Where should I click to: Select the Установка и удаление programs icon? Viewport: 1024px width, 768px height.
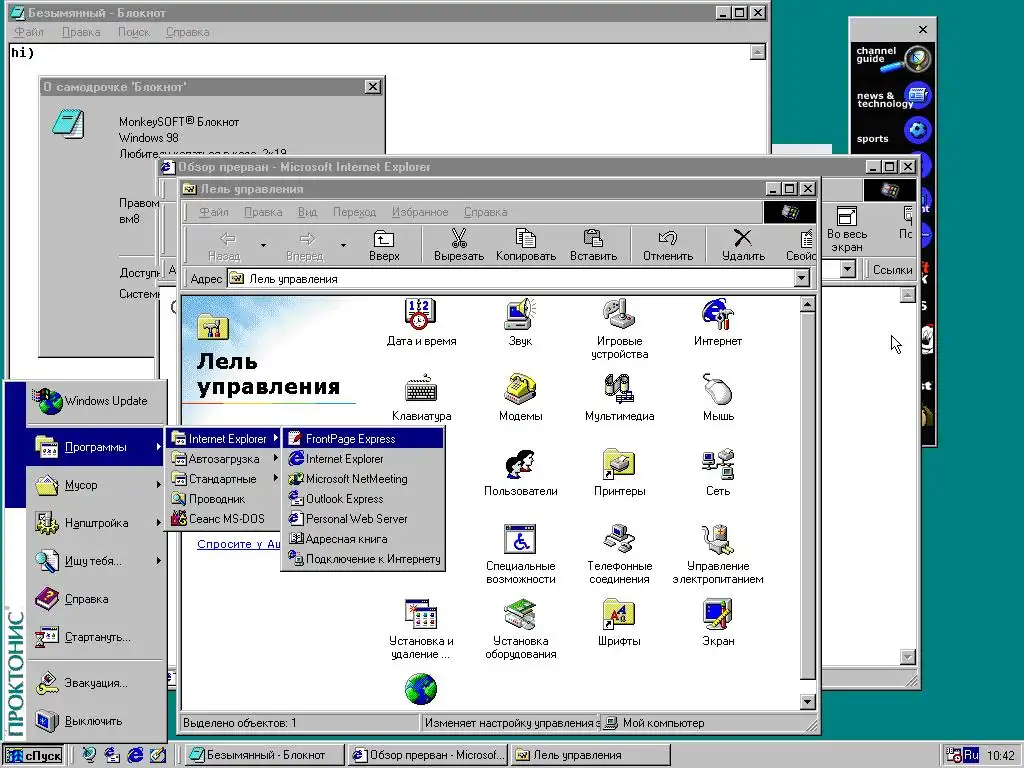[421, 629]
